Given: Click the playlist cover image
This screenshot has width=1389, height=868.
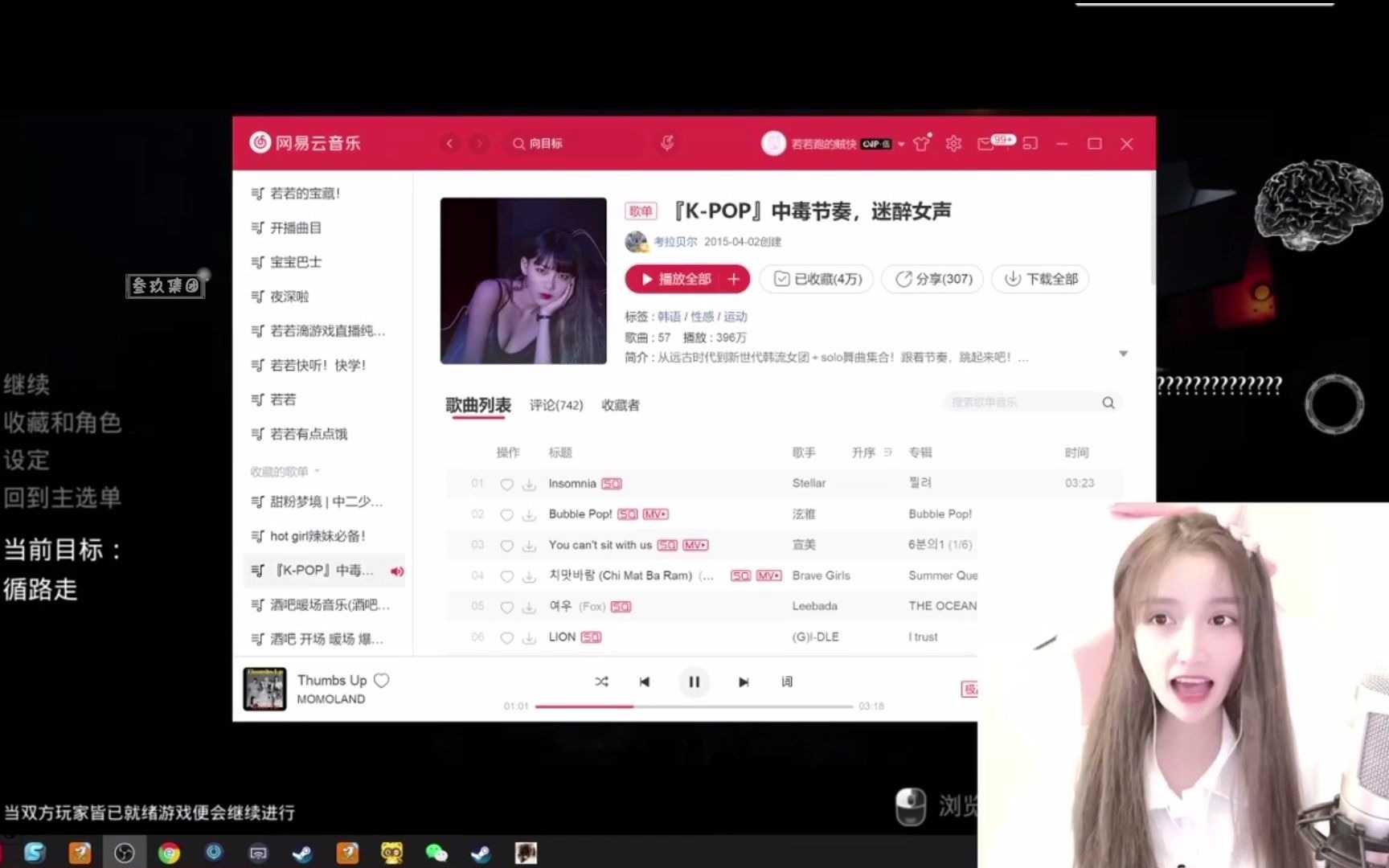Looking at the screenshot, I should (523, 280).
